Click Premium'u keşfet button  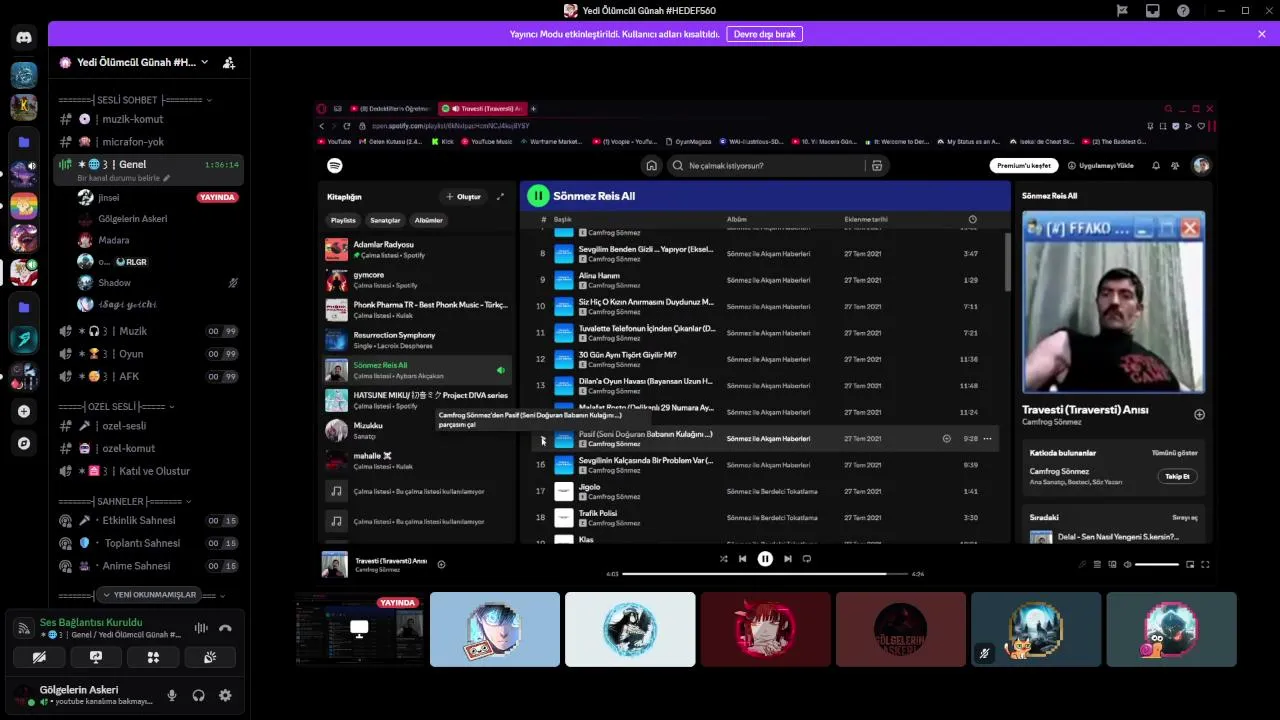(x=1024, y=166)
